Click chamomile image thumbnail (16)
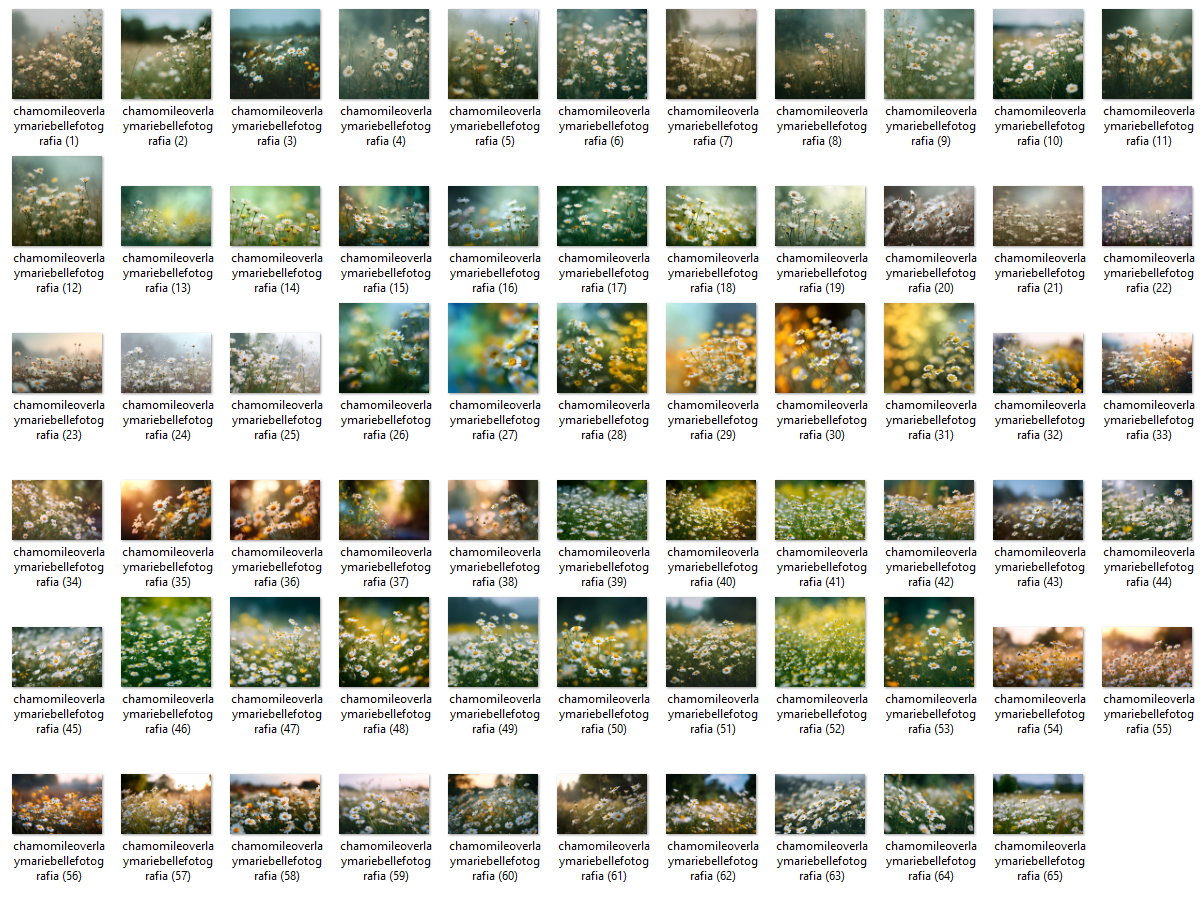The height and width of the screenshot is (903, 1203). 493,216
